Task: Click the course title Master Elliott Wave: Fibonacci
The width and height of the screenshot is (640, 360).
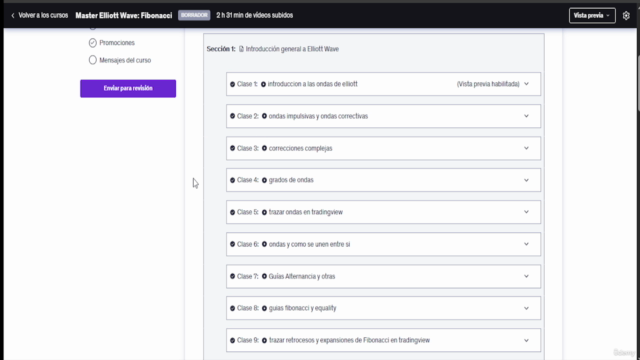Action: (124, 16)
